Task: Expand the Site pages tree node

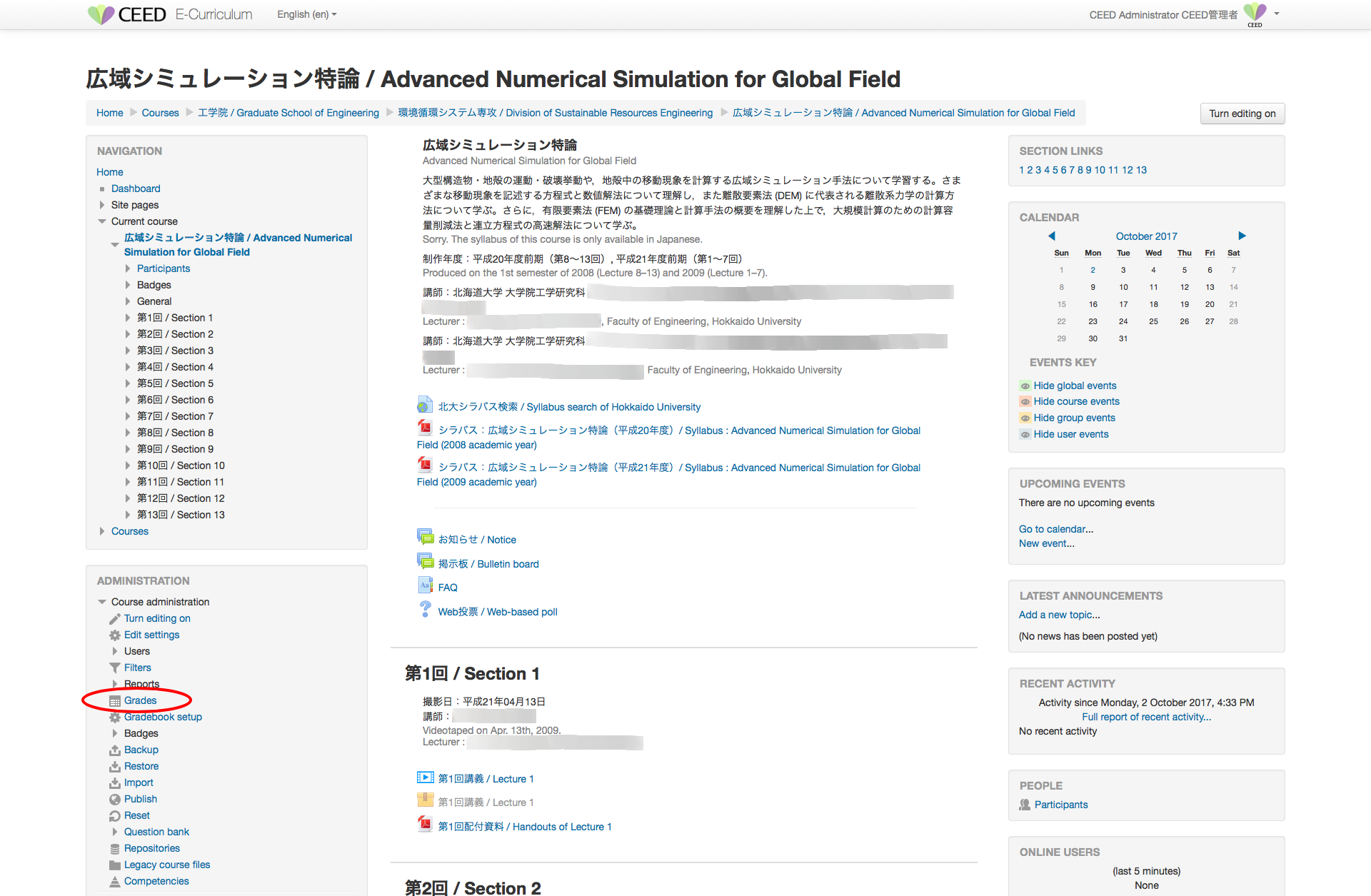Action: click(x=102, y=205)
